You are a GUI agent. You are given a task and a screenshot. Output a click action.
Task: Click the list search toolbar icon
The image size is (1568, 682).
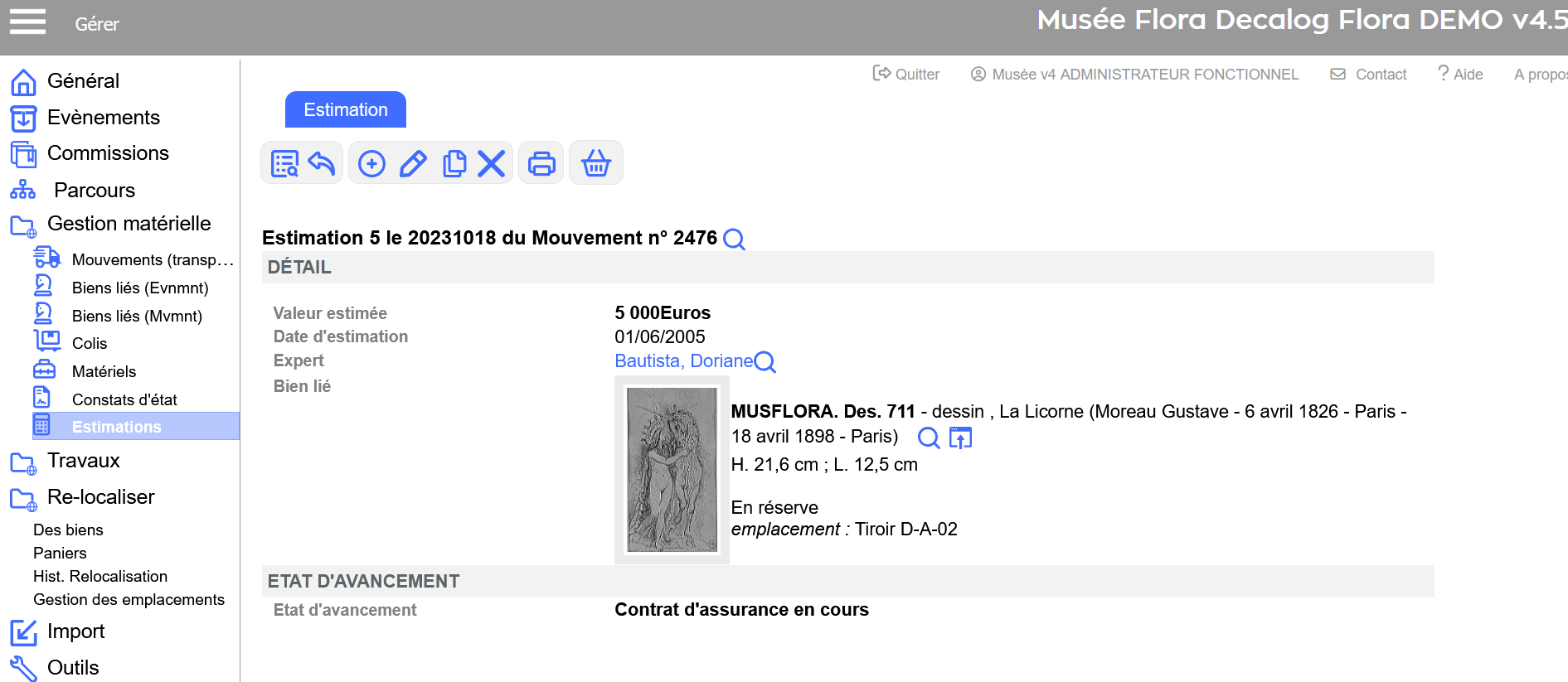click(284, 163)
